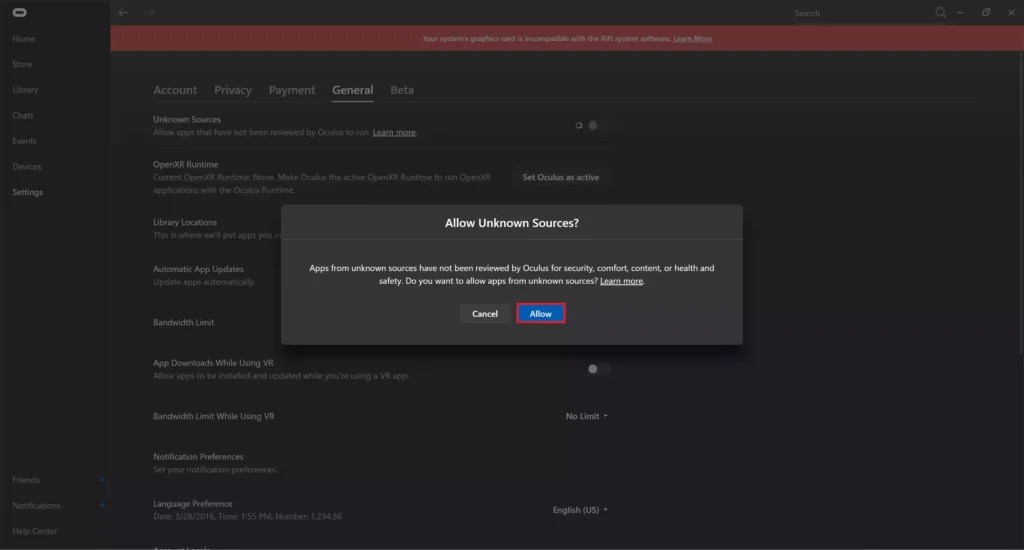Open Library in the sidebar
The height and width of the screenshot is (550, 1024).
(x=25, y=89)
